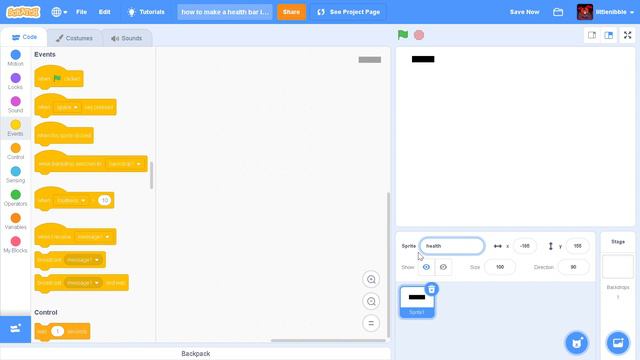This screenshot has height=360, width=640.
Task: Open the Backpack panel
Action: tap(196, 354)
